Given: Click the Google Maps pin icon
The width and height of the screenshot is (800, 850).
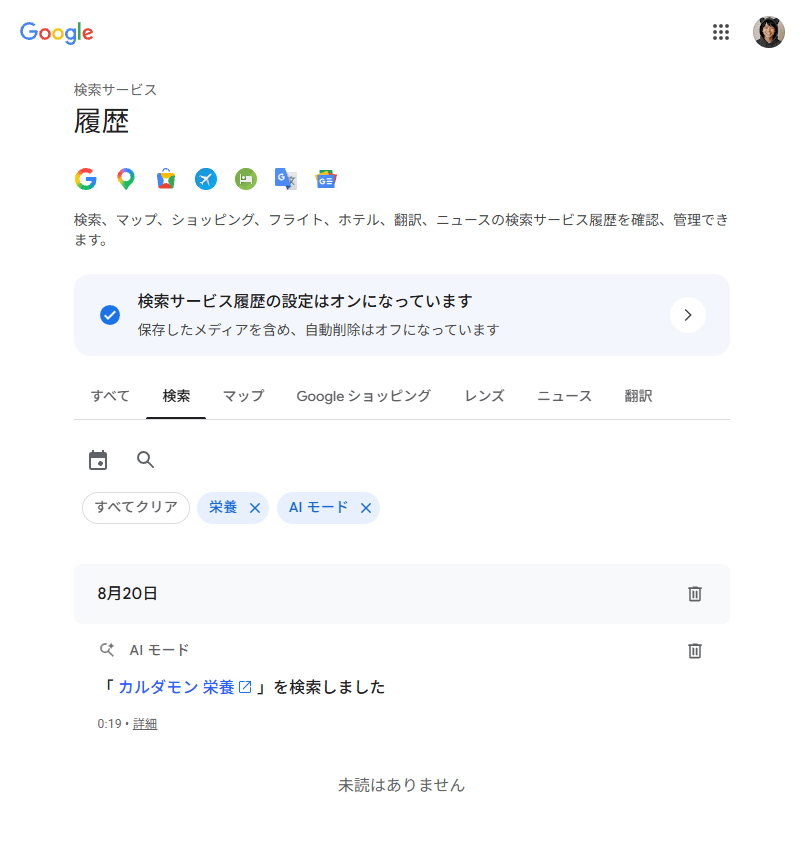Looking at the screenshot, I should click(126, 179).
